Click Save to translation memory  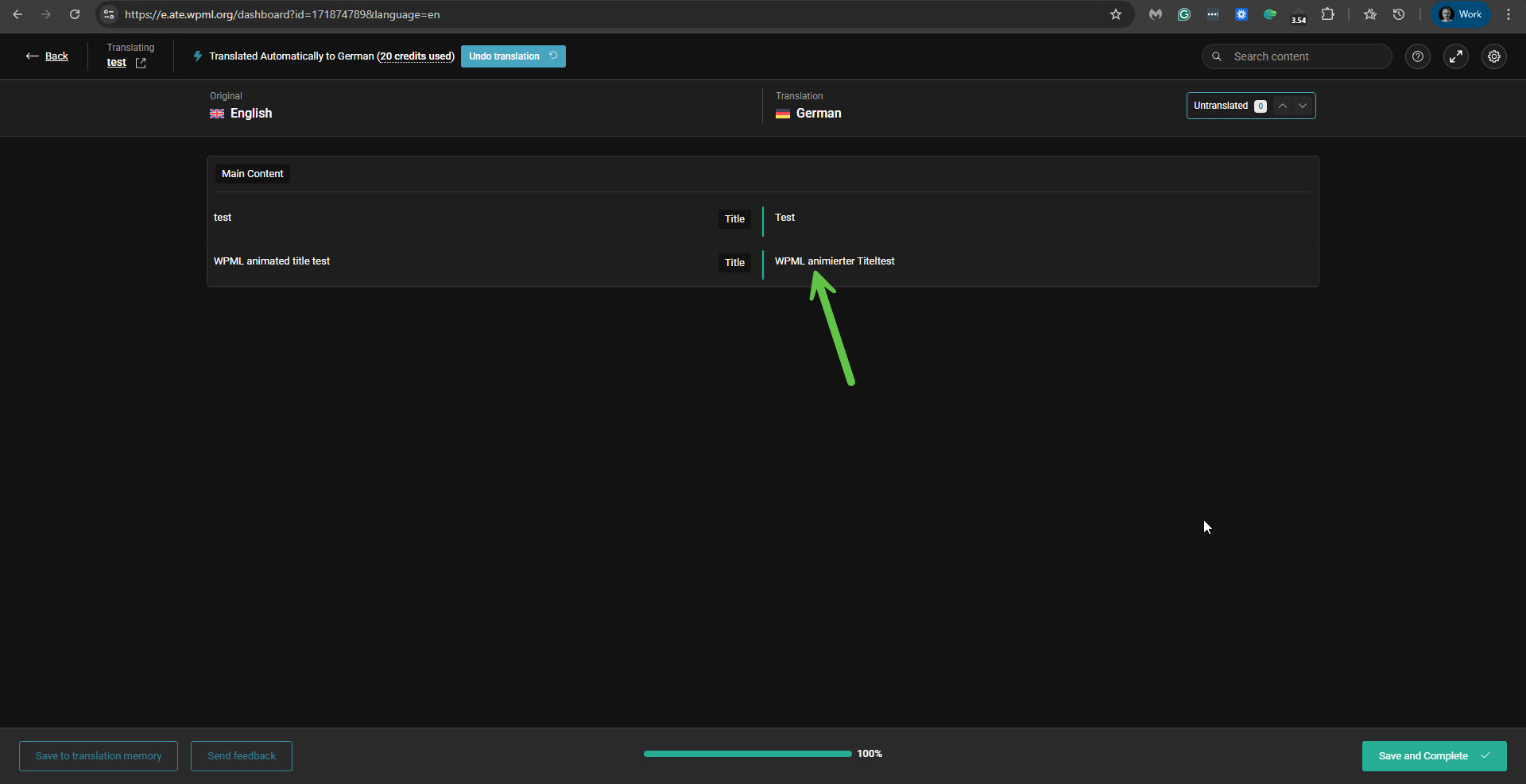pyautogui.click(x=99, y=755)
